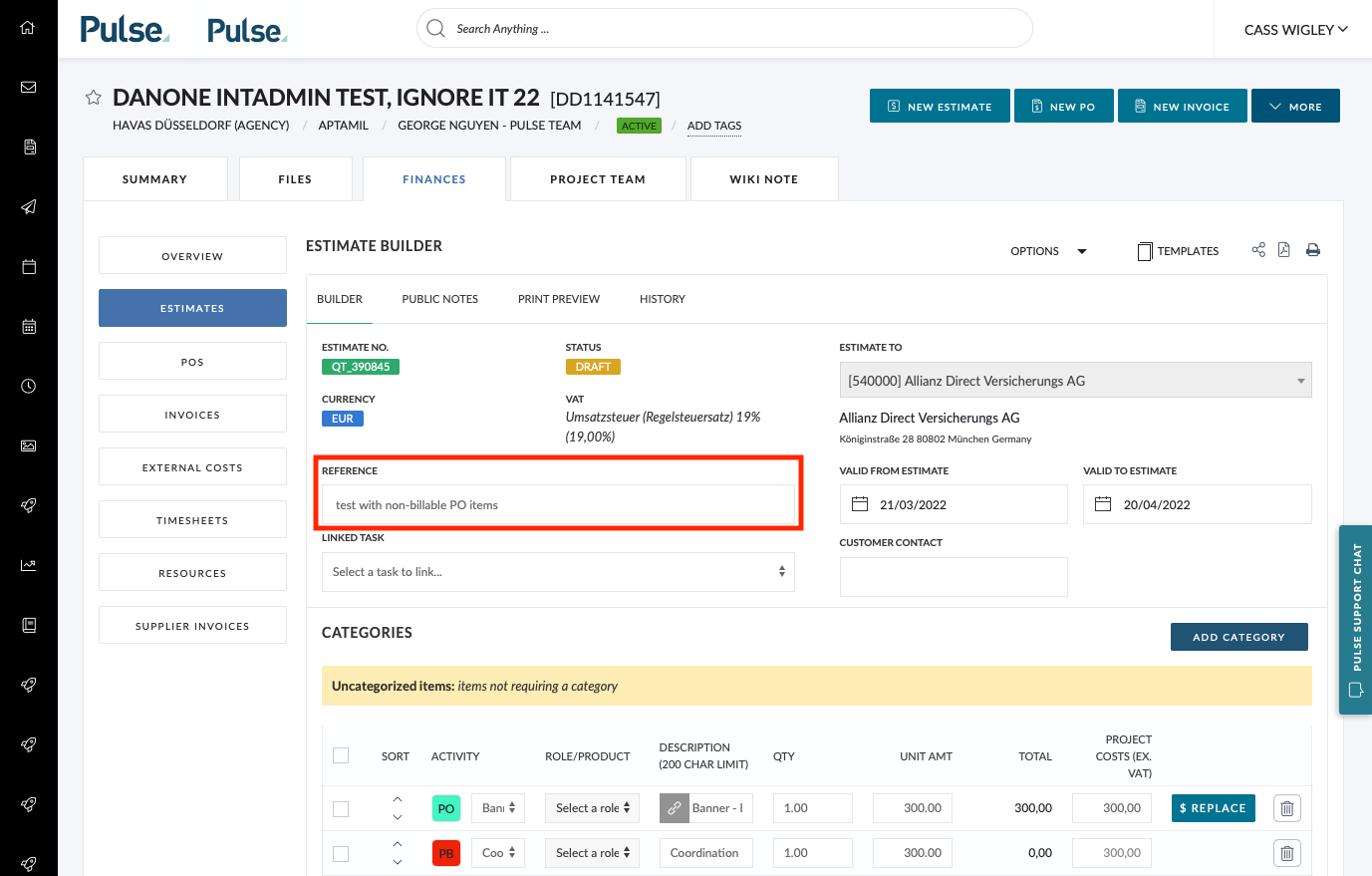Viewport: 1372px width, 876px height.
Task: Export estimate via PDF icon
Action: tap(1284, 250)
